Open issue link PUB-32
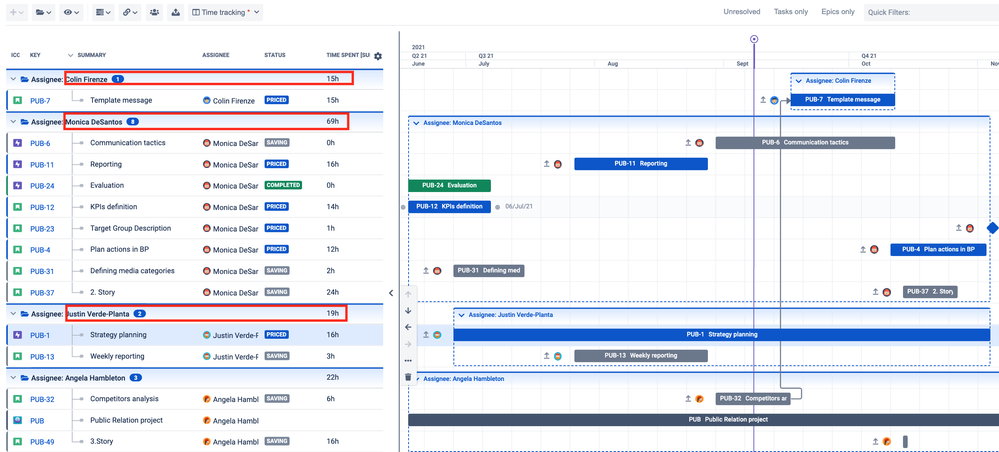Viewport: 999px width, 452px height. click(42, 399)
